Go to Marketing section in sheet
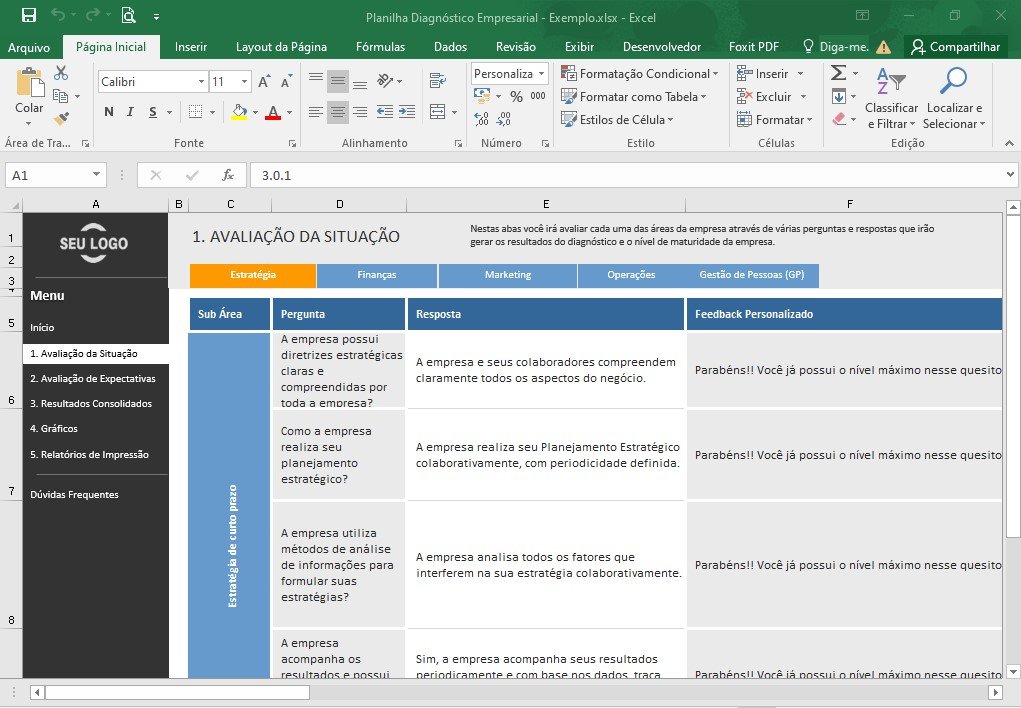This screenshot has height=708, width=1021. coord(508,275)
